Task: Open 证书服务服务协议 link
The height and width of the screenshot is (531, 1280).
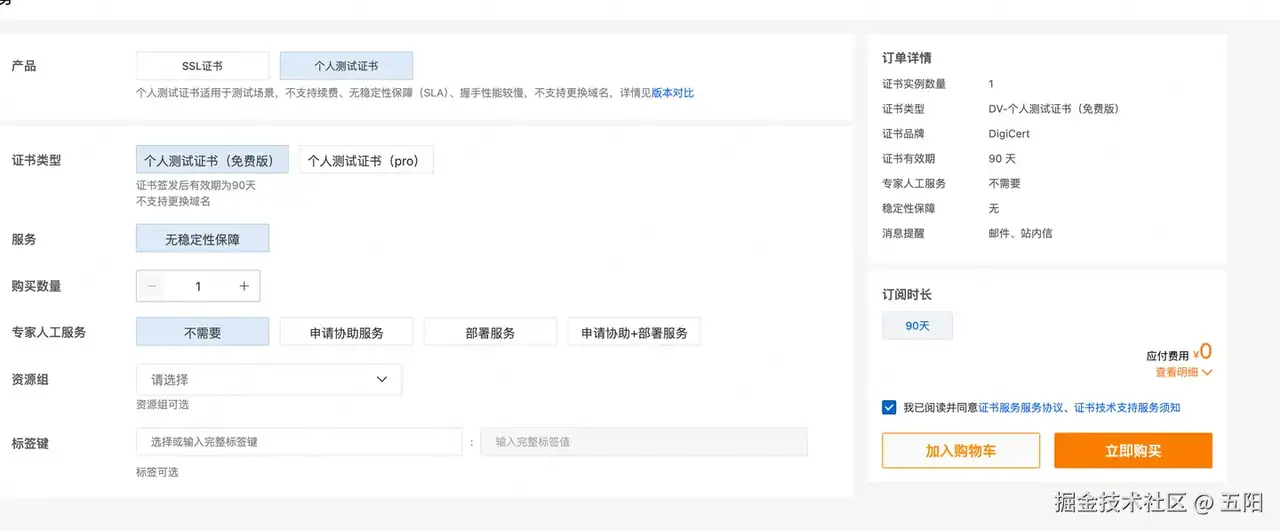Action: click(1020, 408)
